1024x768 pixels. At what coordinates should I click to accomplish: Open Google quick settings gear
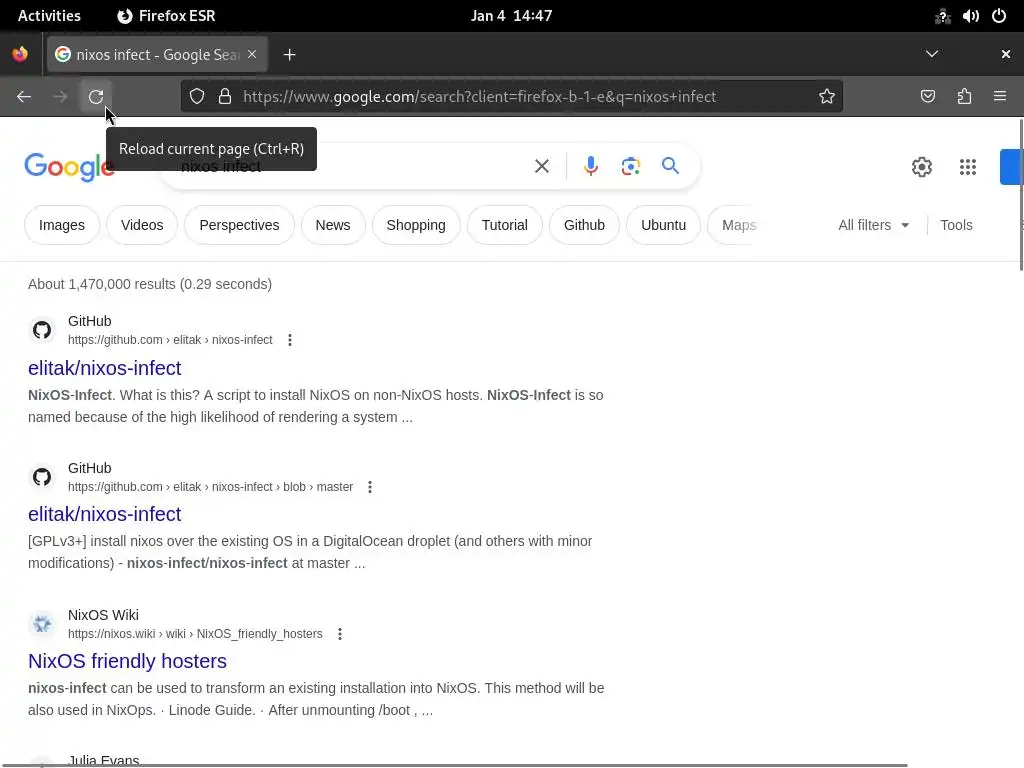tap(921, 167)
